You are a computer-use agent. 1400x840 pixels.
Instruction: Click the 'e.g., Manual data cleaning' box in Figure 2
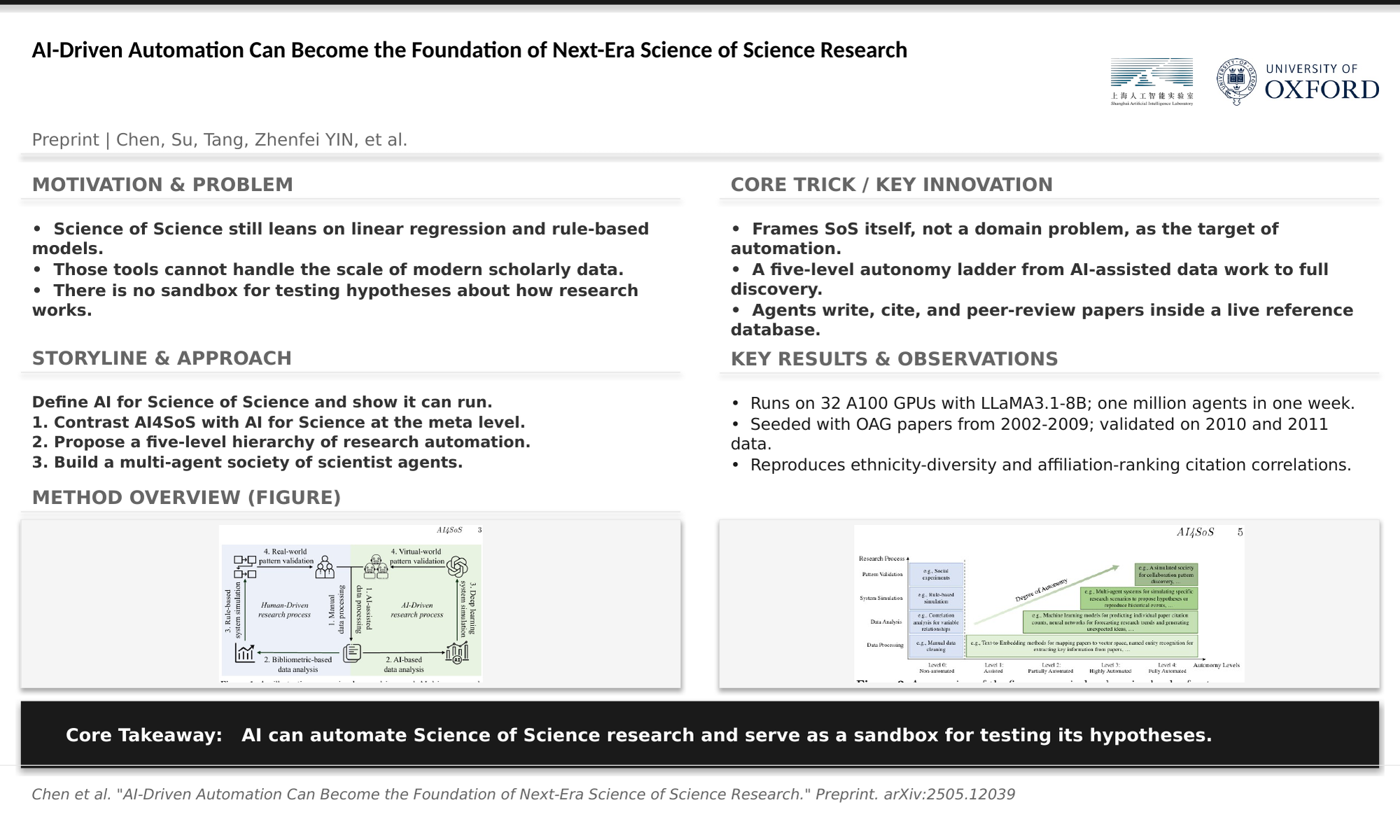tap(936, 645)
